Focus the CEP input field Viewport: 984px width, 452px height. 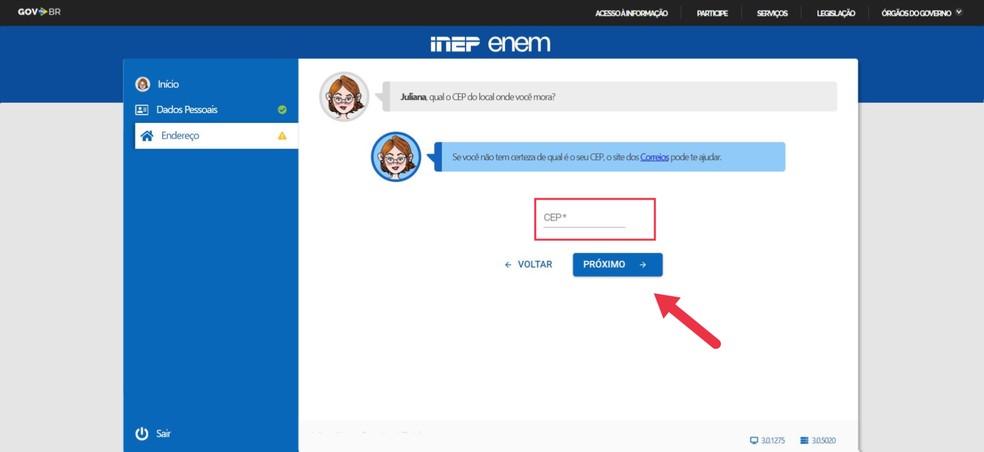[x=584, y=218]
